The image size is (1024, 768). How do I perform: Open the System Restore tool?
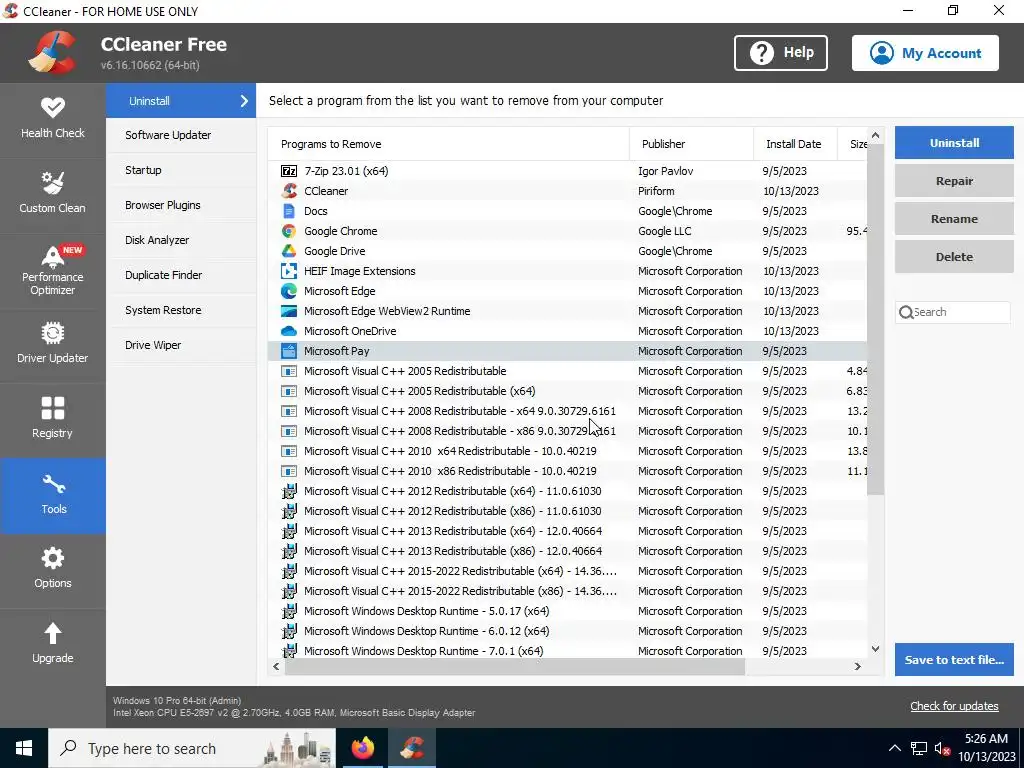click(x=181, y=310)
